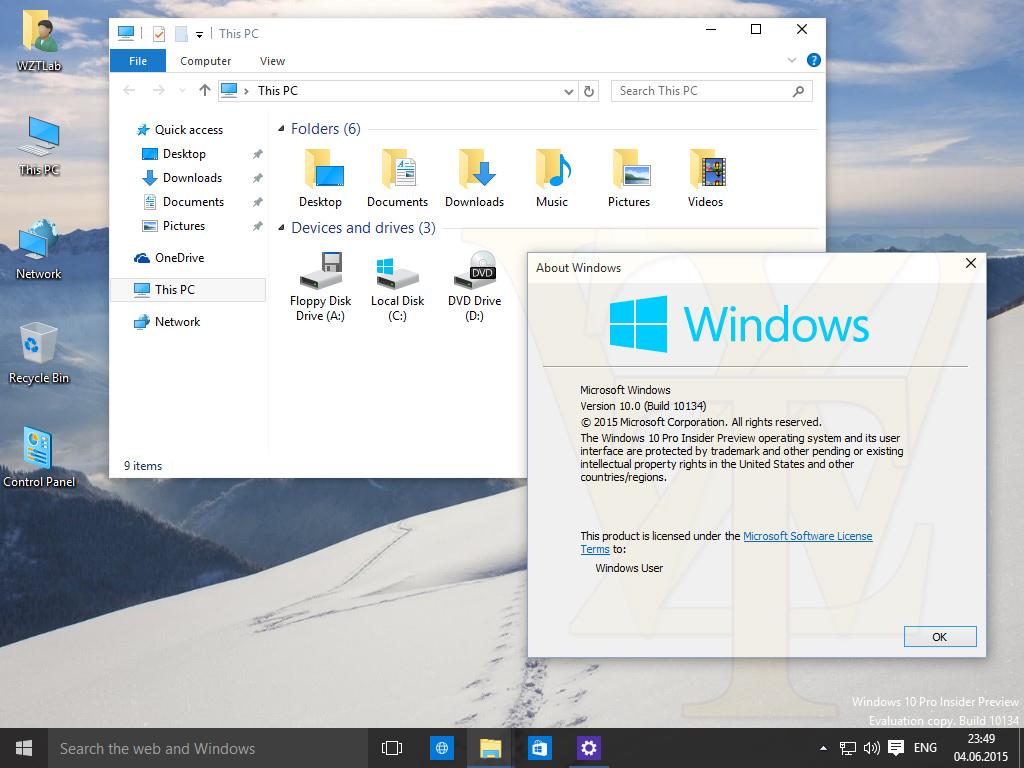Click OK in the About Windows dialog
Image resolution: width=1024 pixels, height=768 pixels.
pyautogui.click(x=940, y=637)
